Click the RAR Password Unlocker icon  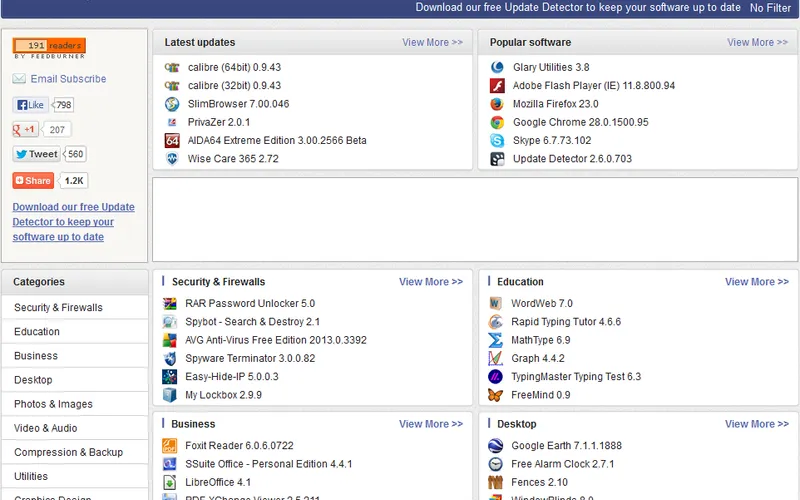pos(169,304)
